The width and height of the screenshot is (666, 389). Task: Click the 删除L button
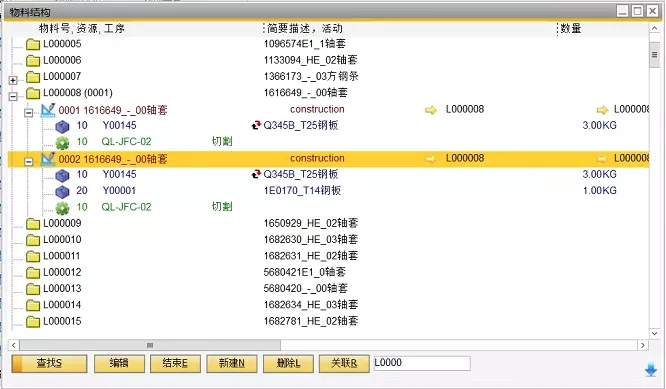[x=288, y=364]
